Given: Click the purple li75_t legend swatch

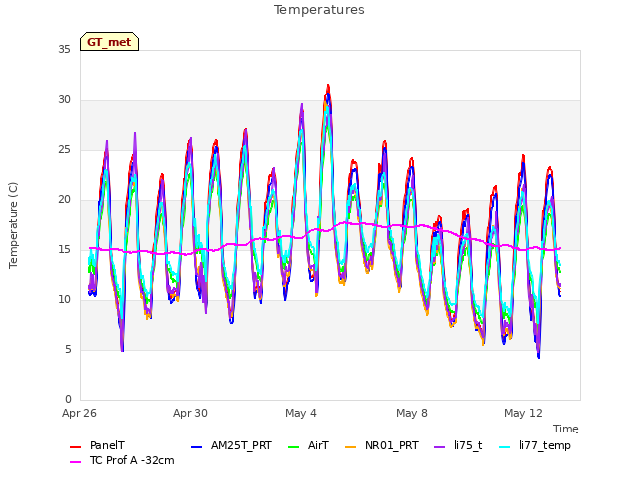Looking at the screenshot, I should tap(440, 447).
